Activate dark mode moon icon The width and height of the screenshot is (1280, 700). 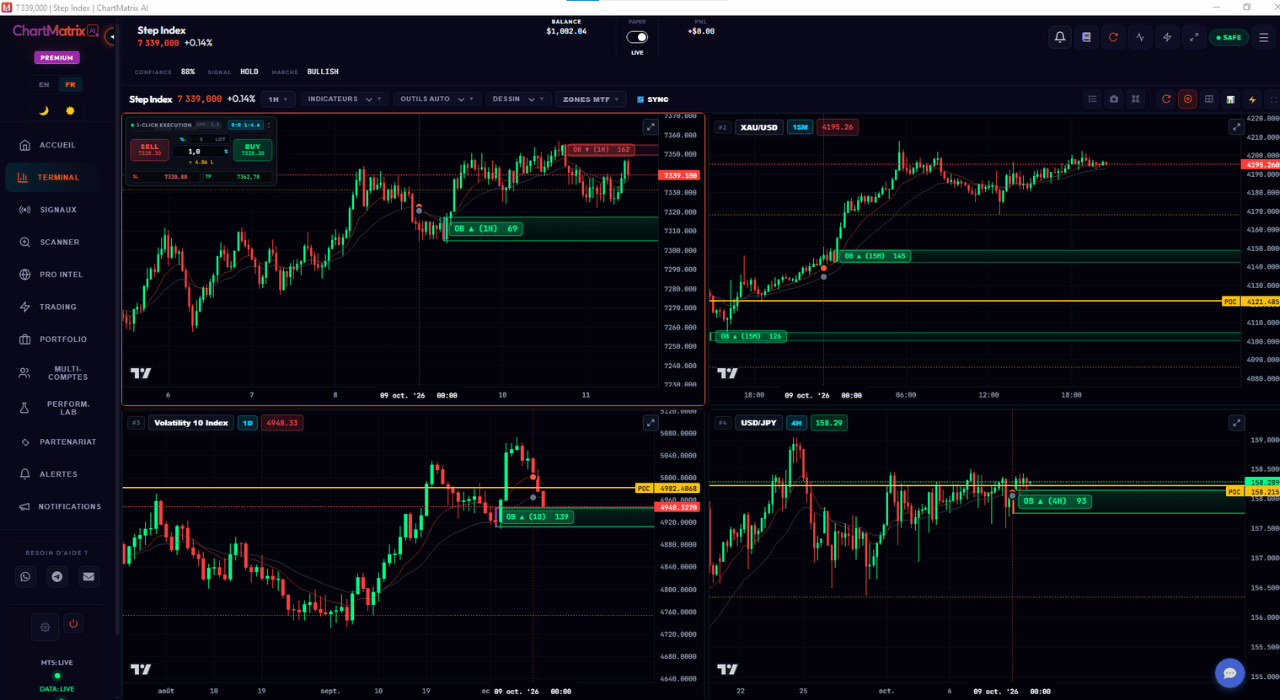pos(44,111)
